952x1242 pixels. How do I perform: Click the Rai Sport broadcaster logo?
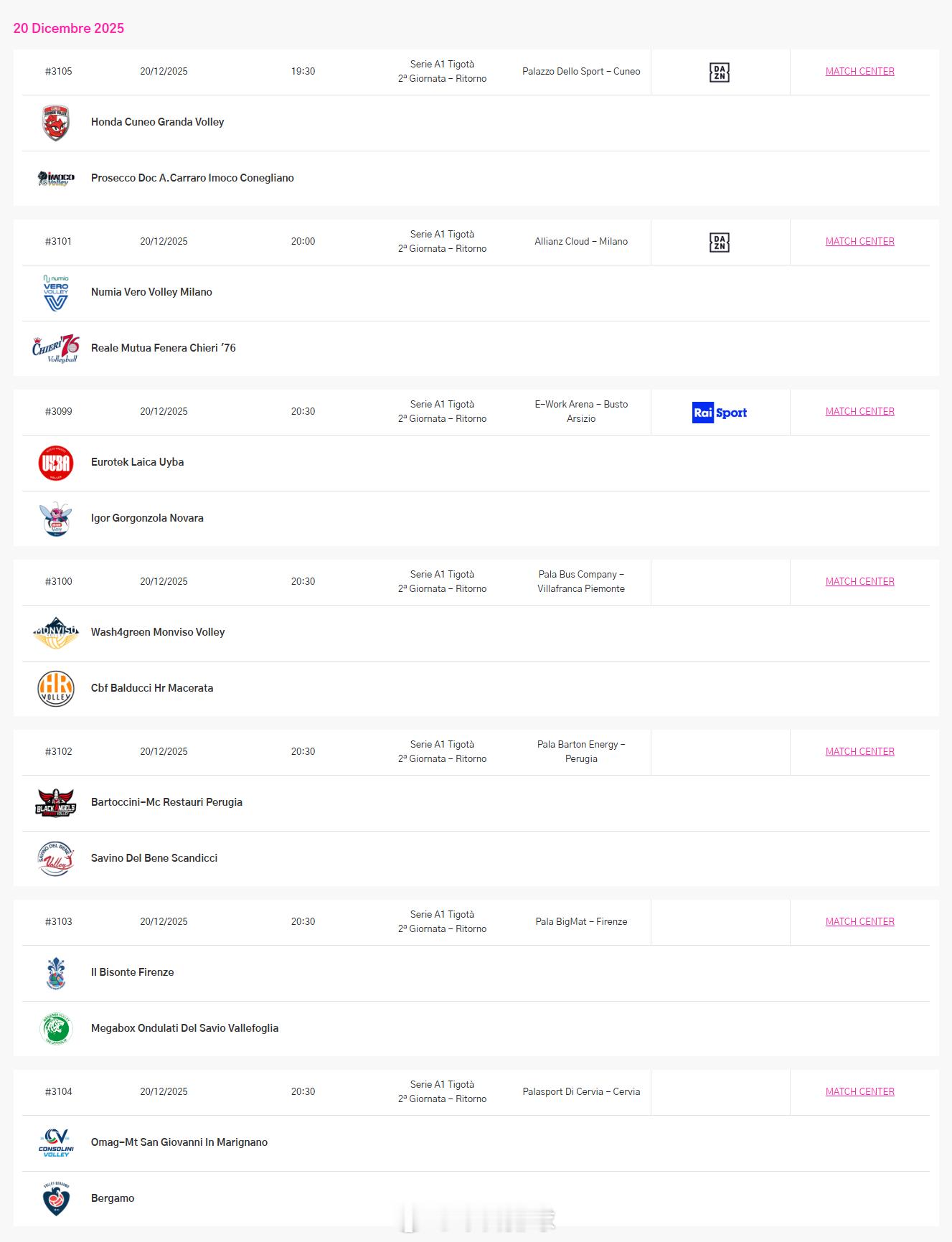pyautogui.click(x=720, y=413)
